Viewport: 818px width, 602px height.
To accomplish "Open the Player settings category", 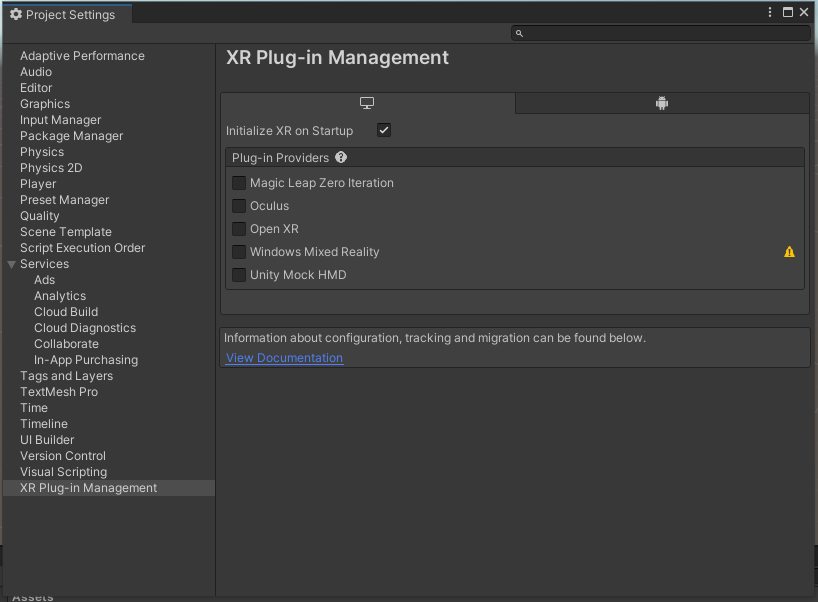I will pos(38,184).
